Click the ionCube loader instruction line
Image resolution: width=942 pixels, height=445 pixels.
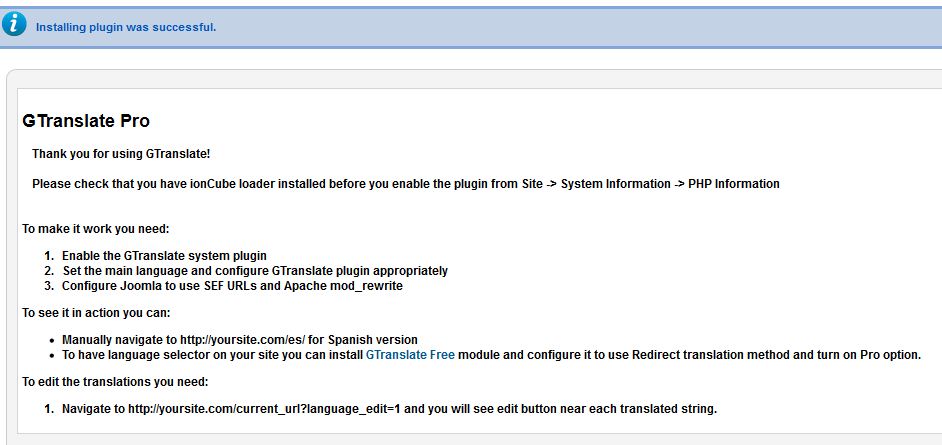pos(406,184)
